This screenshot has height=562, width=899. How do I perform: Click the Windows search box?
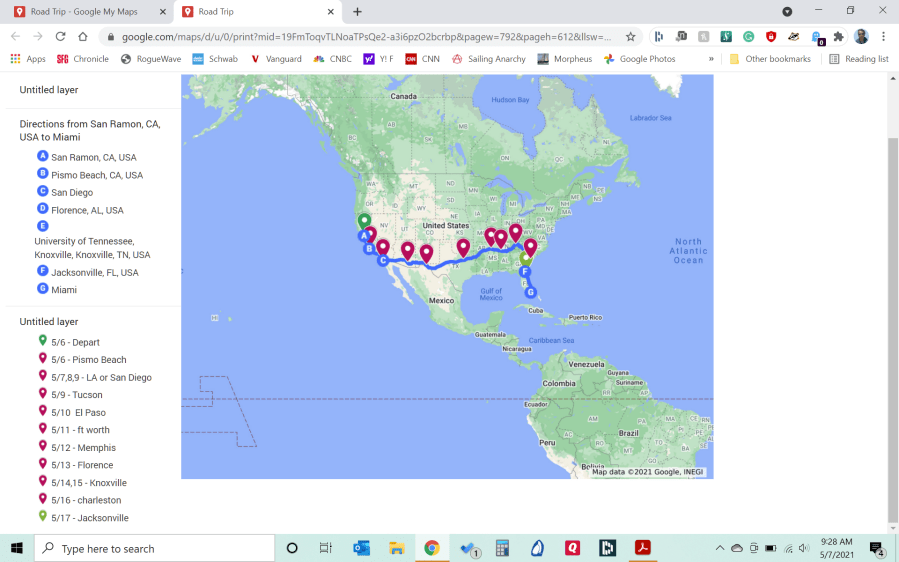(x=155, y=548)
